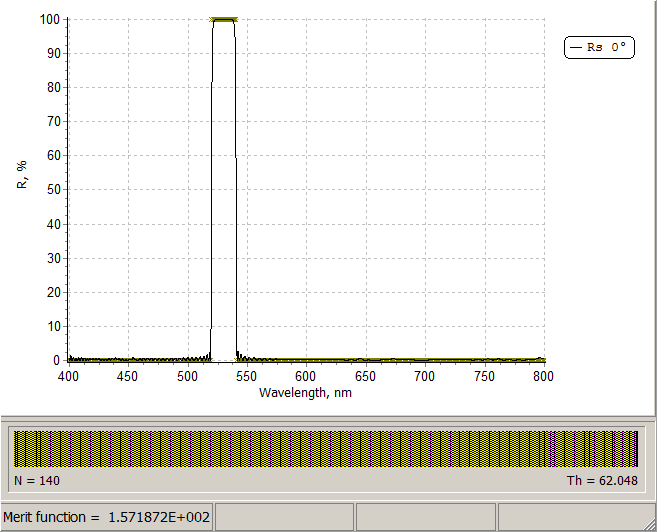Click the reflectance curve's rising edge near 520 nm
This screenshot has width=657, height=532.
click(212, 200)
